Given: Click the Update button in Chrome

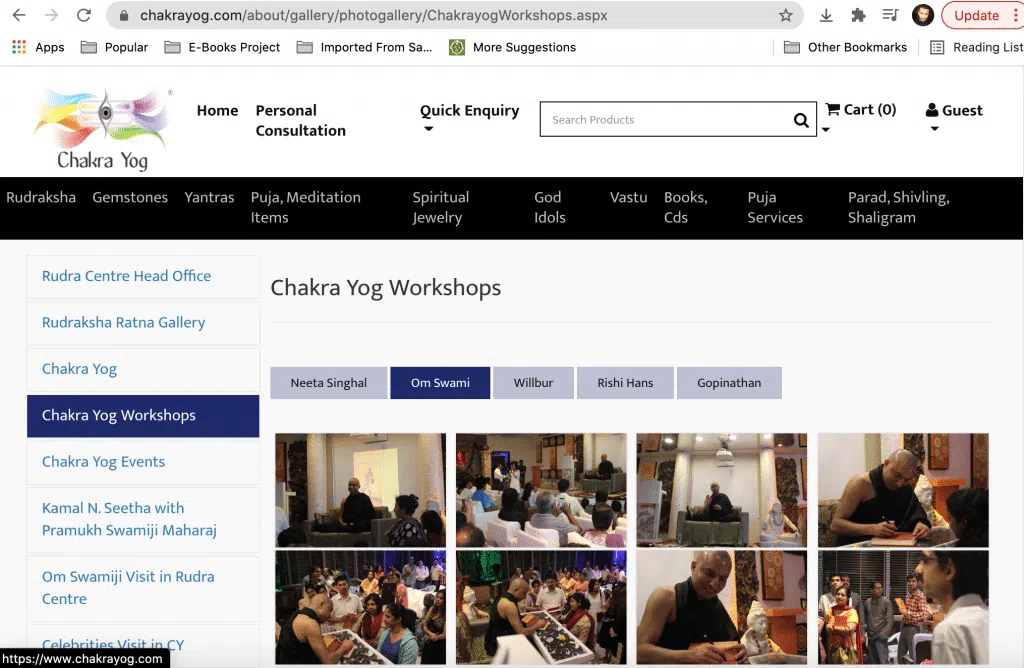Looking at the screenshot, I should tap(976, 15).
